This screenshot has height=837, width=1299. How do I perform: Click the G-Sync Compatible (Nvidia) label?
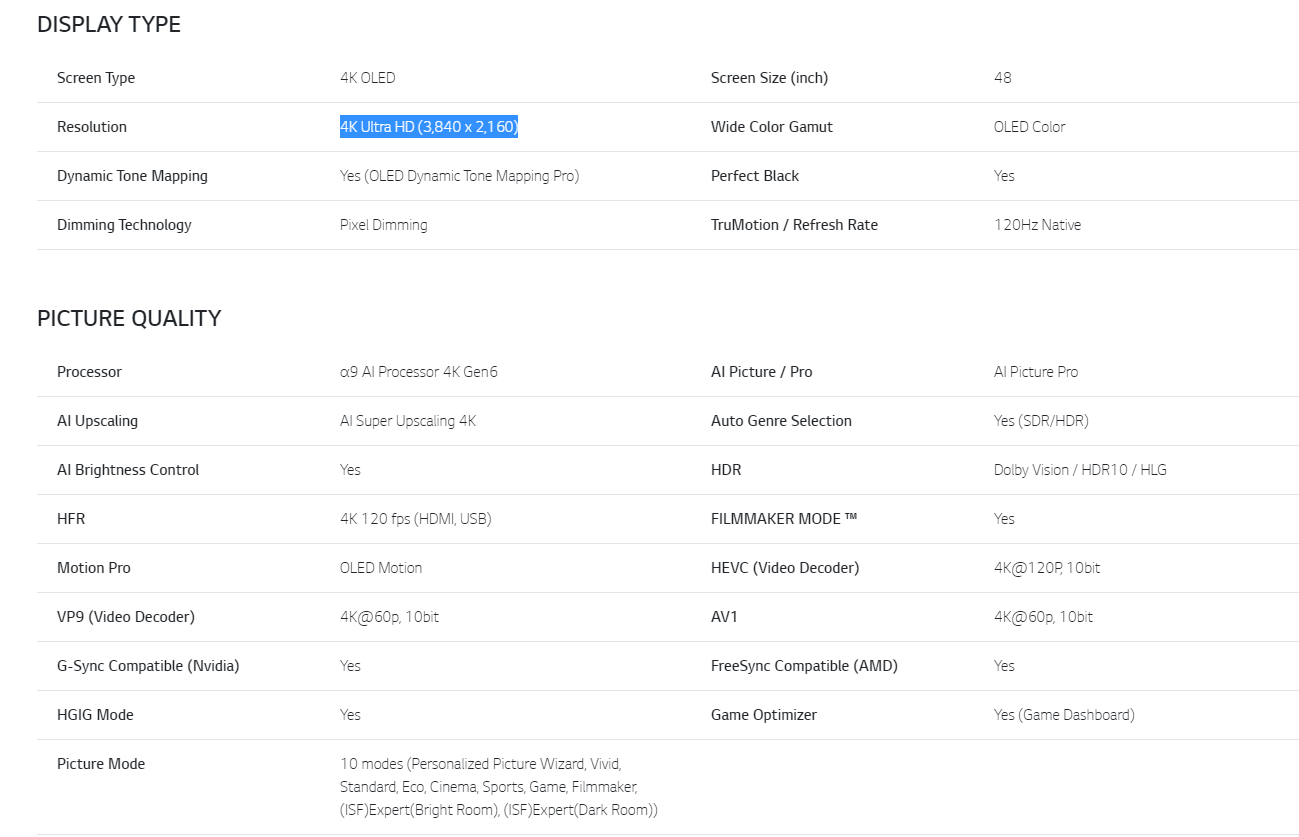pyautogui.click(x=148, y=666)
